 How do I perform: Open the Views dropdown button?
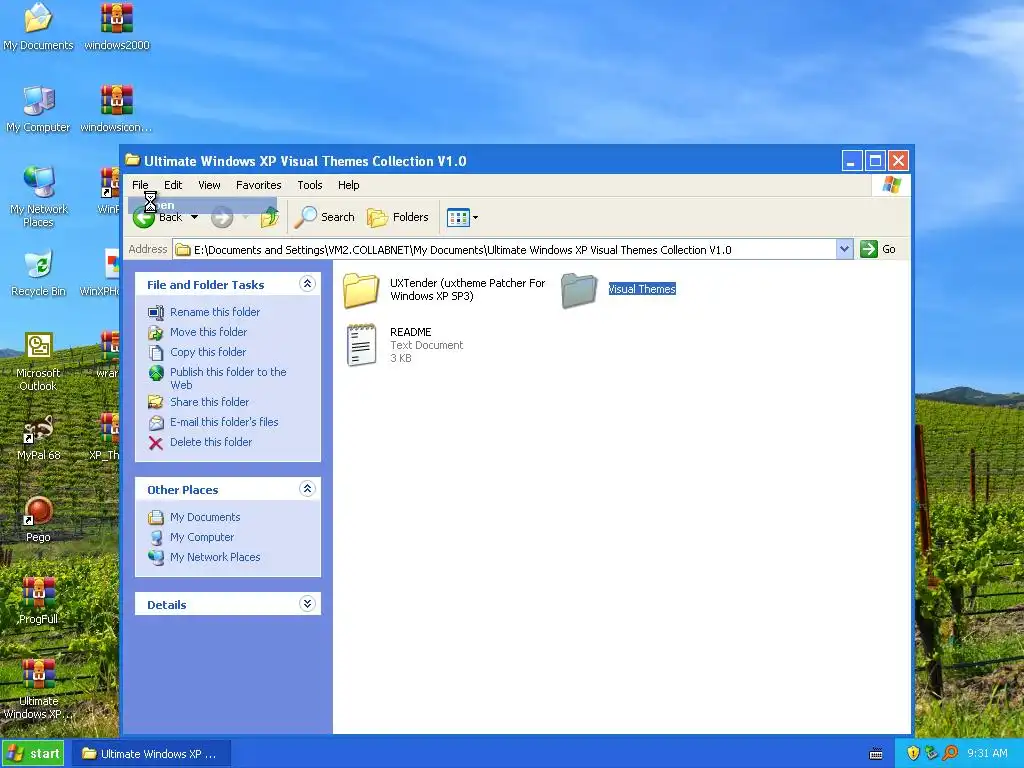click(x=462, y=217)
